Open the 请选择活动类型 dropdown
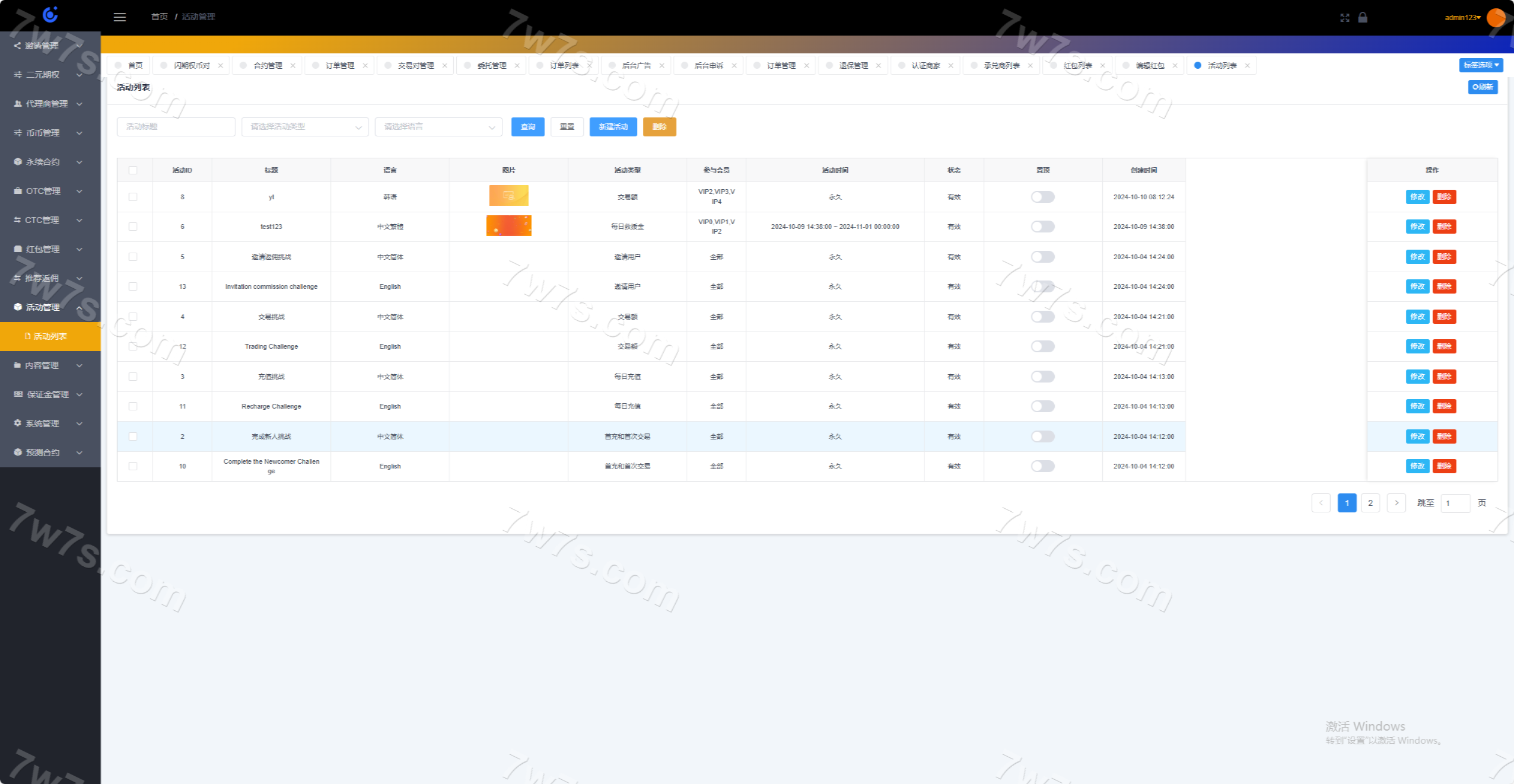The image size is (1514, 784). (x=305, y=127)
